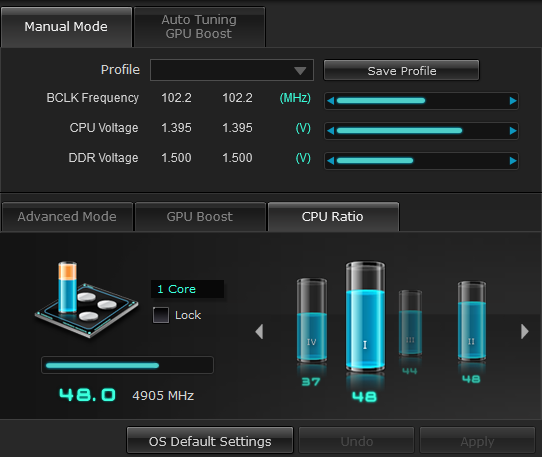Click the BCLK Frequency slider track
Viewport: 542px width, 457px height.
click(421, 101)
